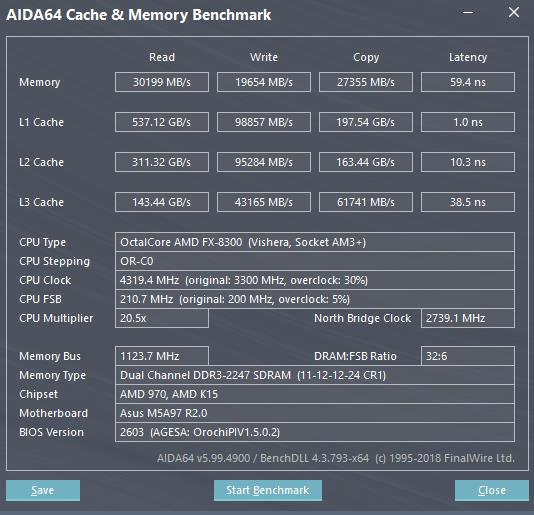Select the L3 Cache Copy 61741 MB/s field
The width and height of the screenshot is (534, 515).
[x=366, y=202]
